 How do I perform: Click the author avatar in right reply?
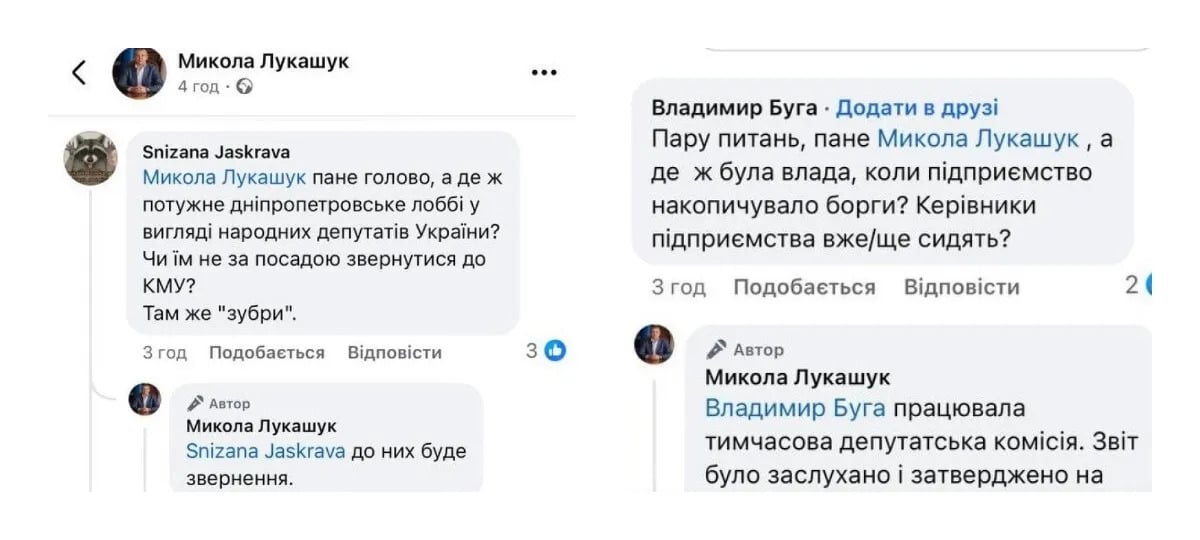coord(654,345)
